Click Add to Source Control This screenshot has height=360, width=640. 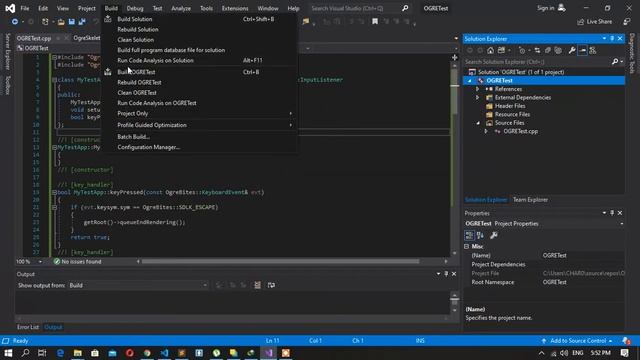[x=577, y=341]
